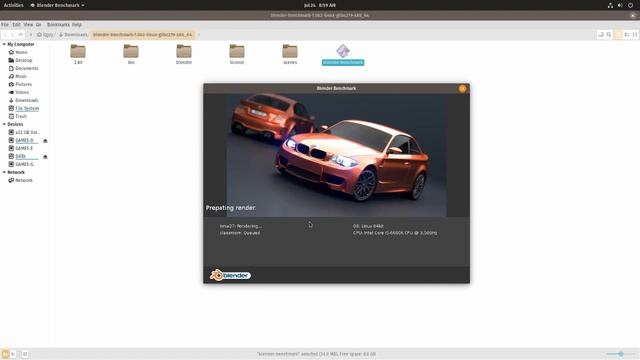Screen dimensions: 640x360
Task: Close the Blender Benchmark dialog
Action: 462,88
